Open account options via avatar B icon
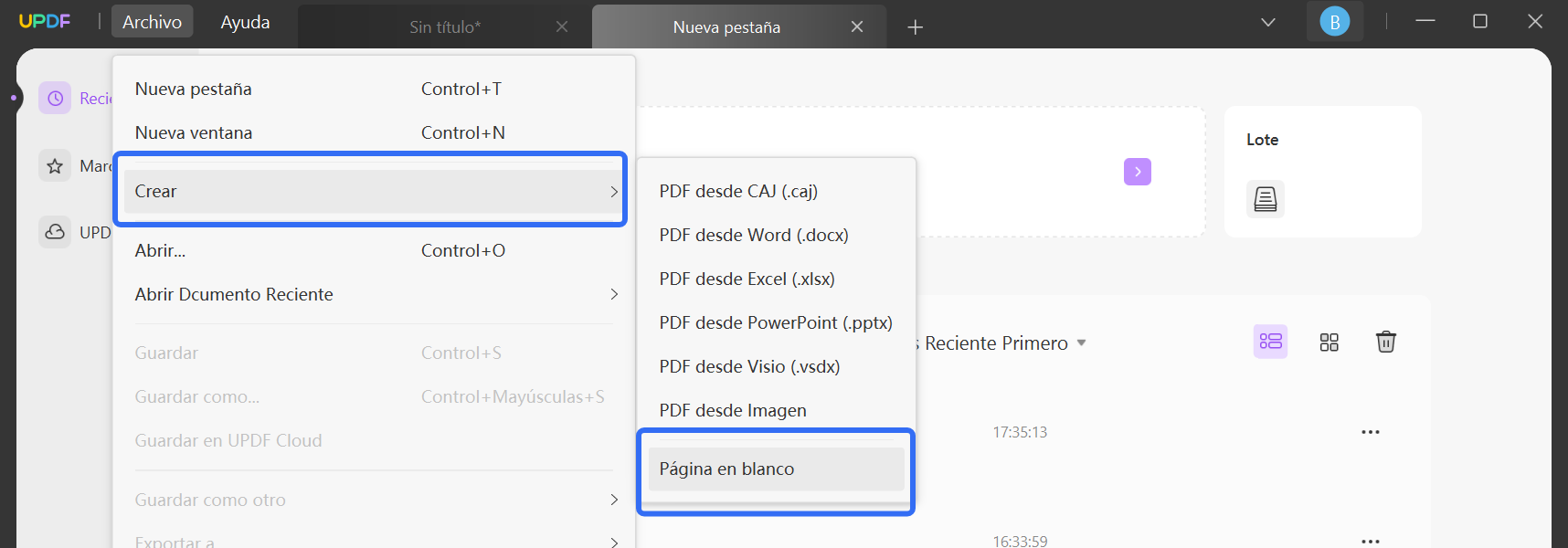Screen dimensions: 1568x548 1334,19
